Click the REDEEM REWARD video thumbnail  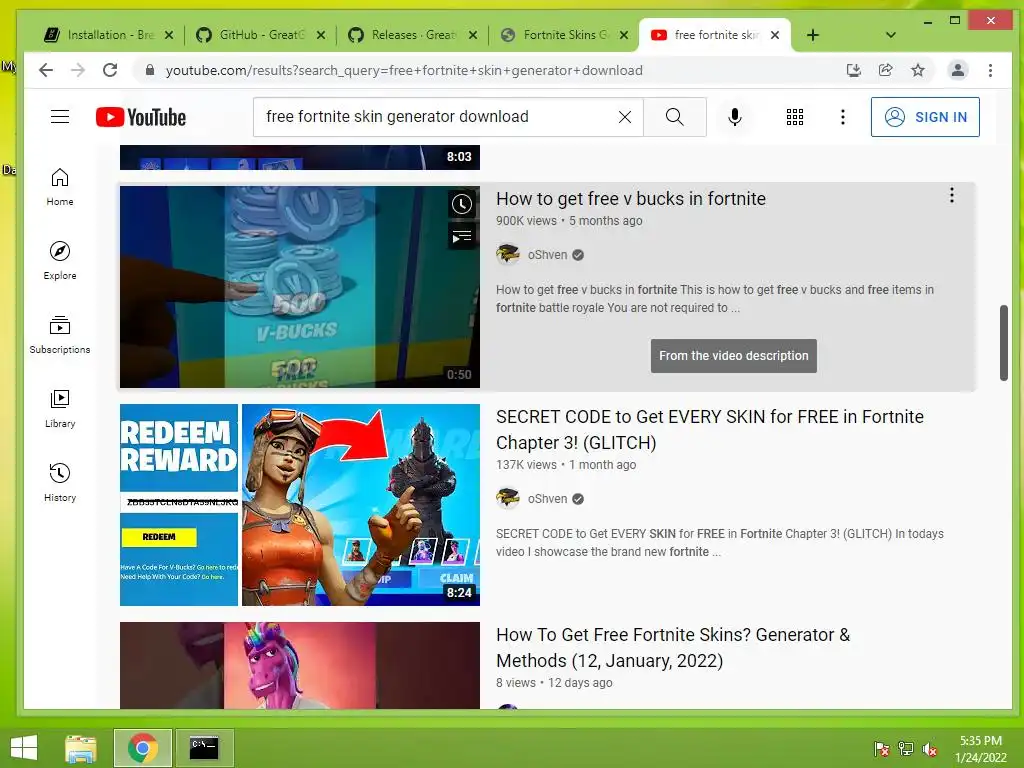300,505
